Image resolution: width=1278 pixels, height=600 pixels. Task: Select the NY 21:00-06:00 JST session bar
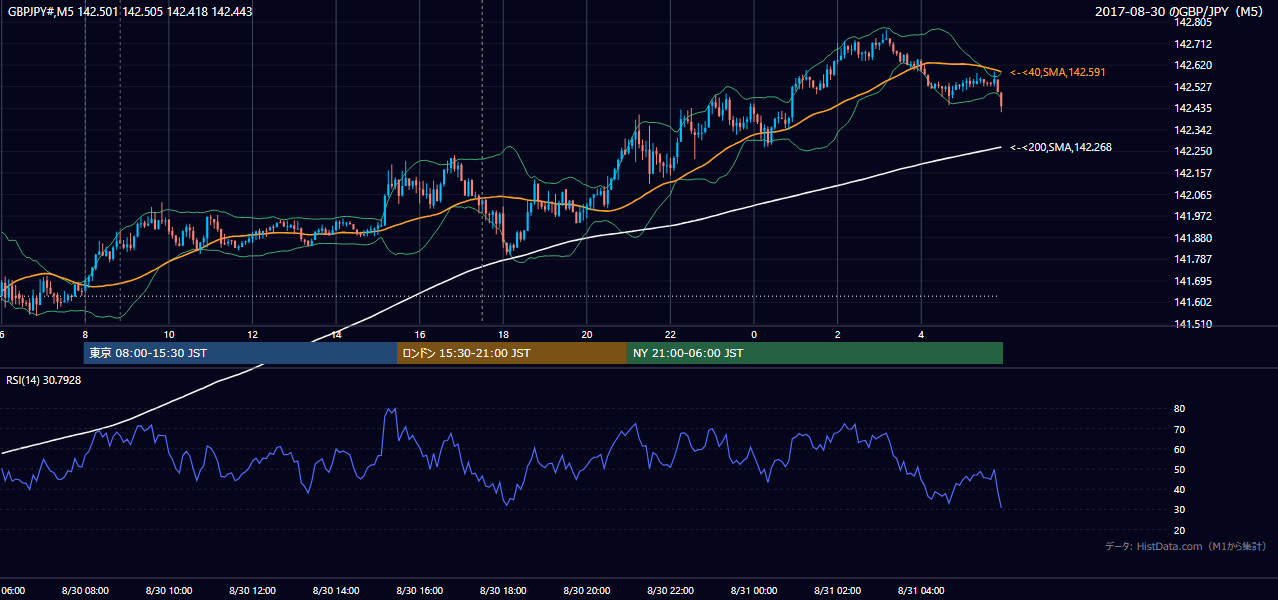click(815, 353)
